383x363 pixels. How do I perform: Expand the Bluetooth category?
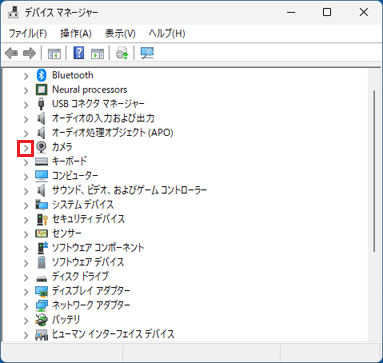click(x=26, y=76)
